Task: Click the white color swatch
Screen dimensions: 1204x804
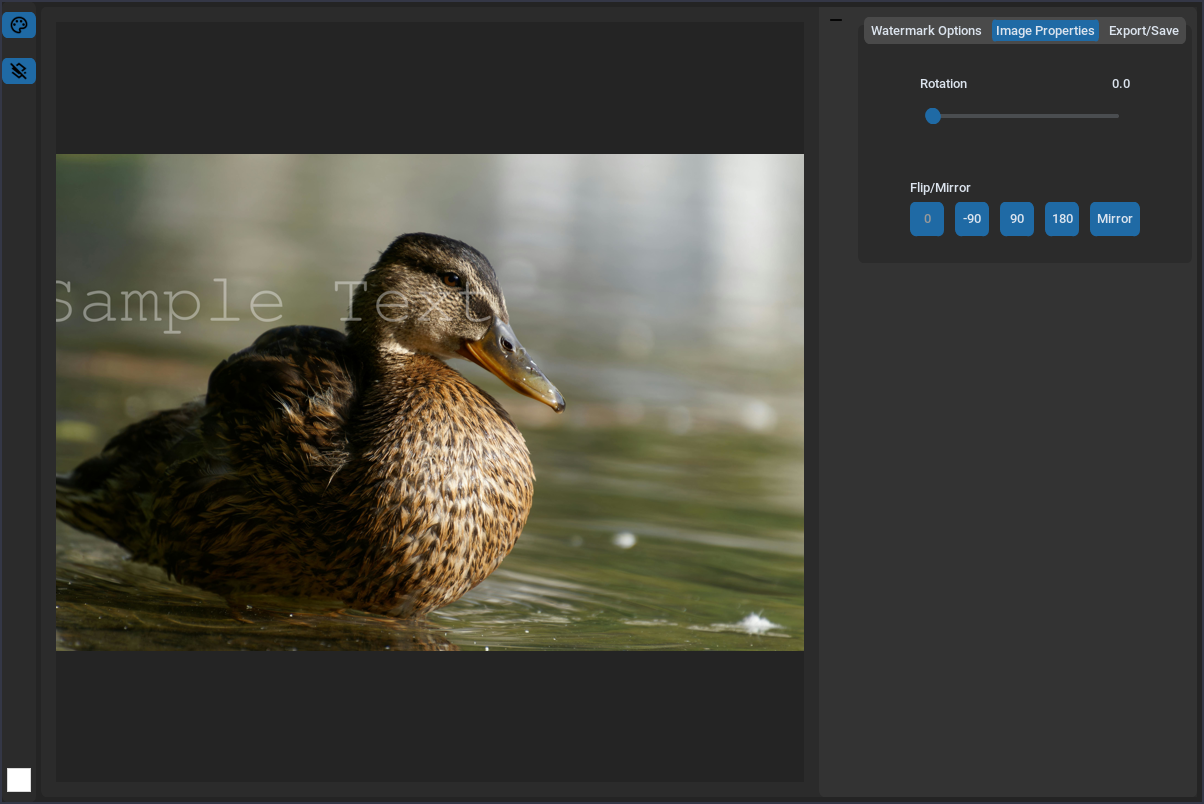Action: click(19, 780)
